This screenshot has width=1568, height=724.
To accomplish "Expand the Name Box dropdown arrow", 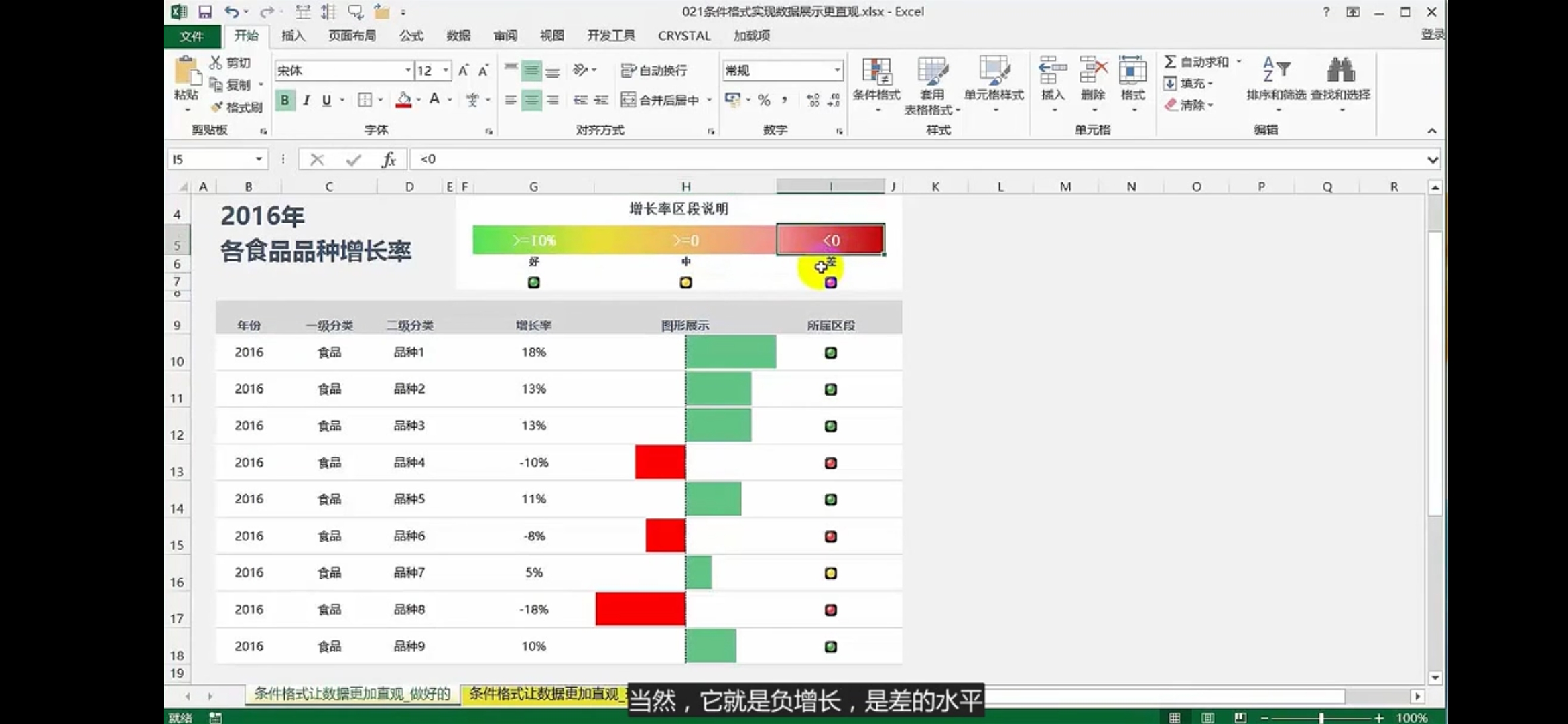I will coord(259,160).
